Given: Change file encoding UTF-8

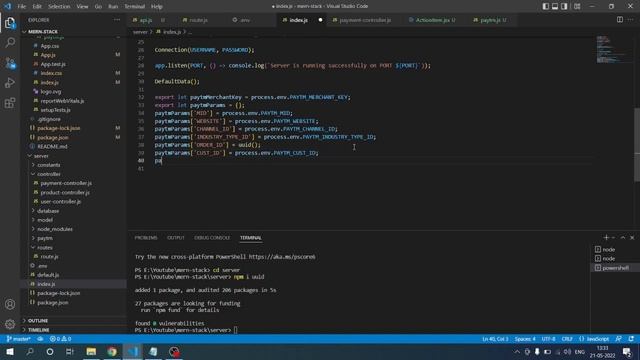Looking at the screenshot, I should coord(548,339).
